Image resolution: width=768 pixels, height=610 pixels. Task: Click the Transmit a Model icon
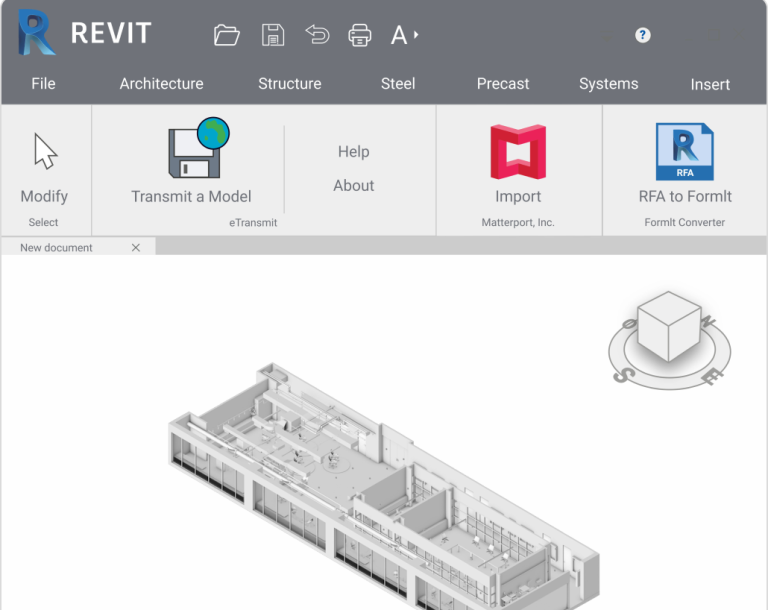(x=199, y=147)
